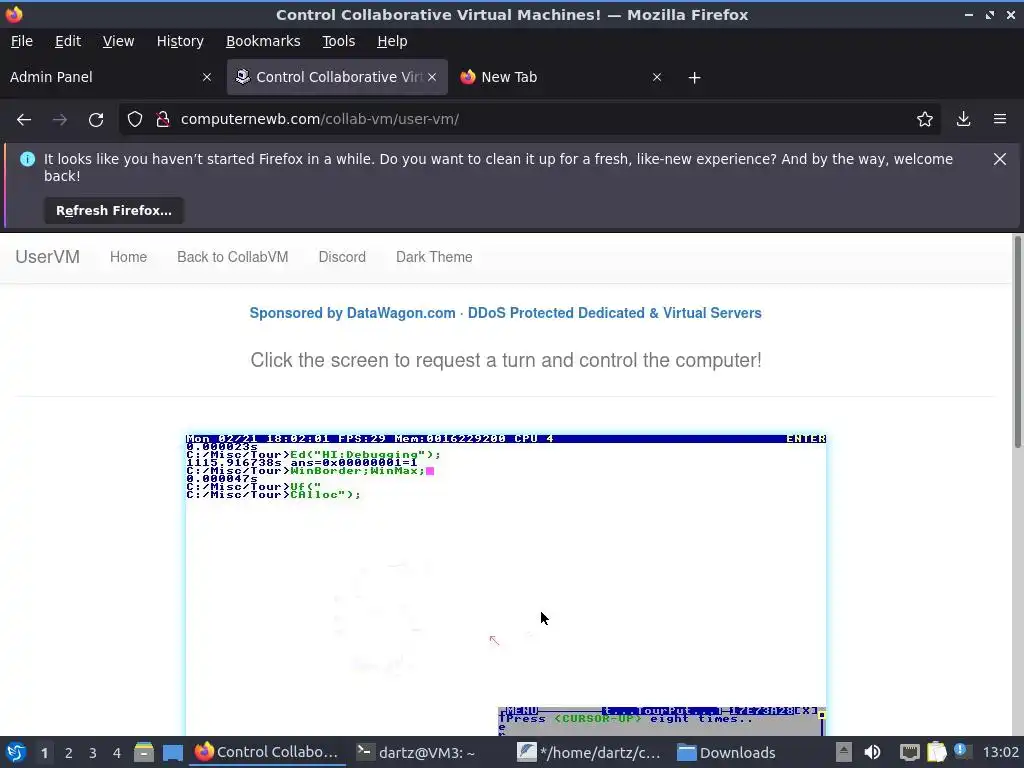Click the removable media eject tray icon

(x=844, y=752)
